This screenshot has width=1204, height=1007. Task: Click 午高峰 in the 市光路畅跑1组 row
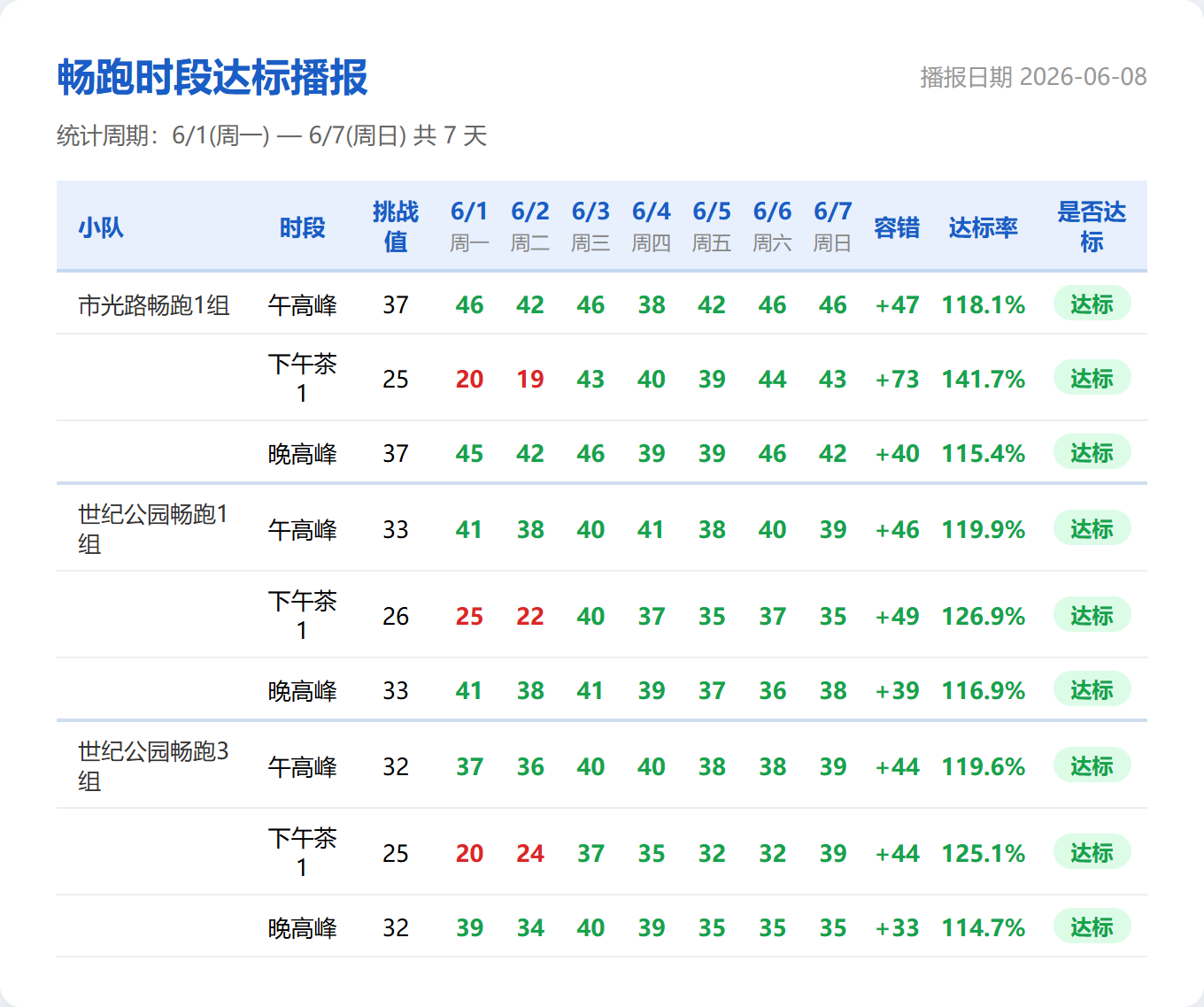tap(303, 305)
